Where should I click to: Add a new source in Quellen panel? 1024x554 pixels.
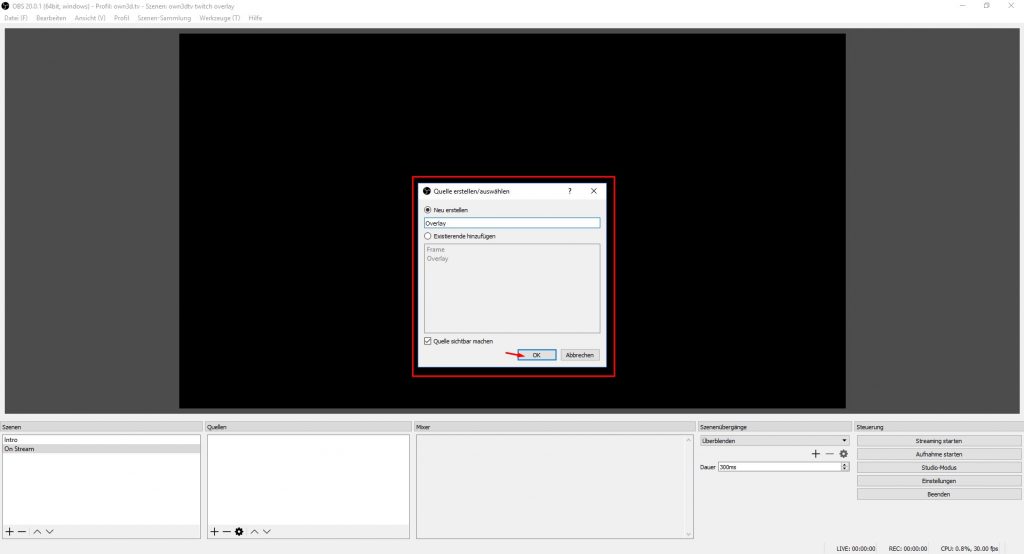coord(214,531)
